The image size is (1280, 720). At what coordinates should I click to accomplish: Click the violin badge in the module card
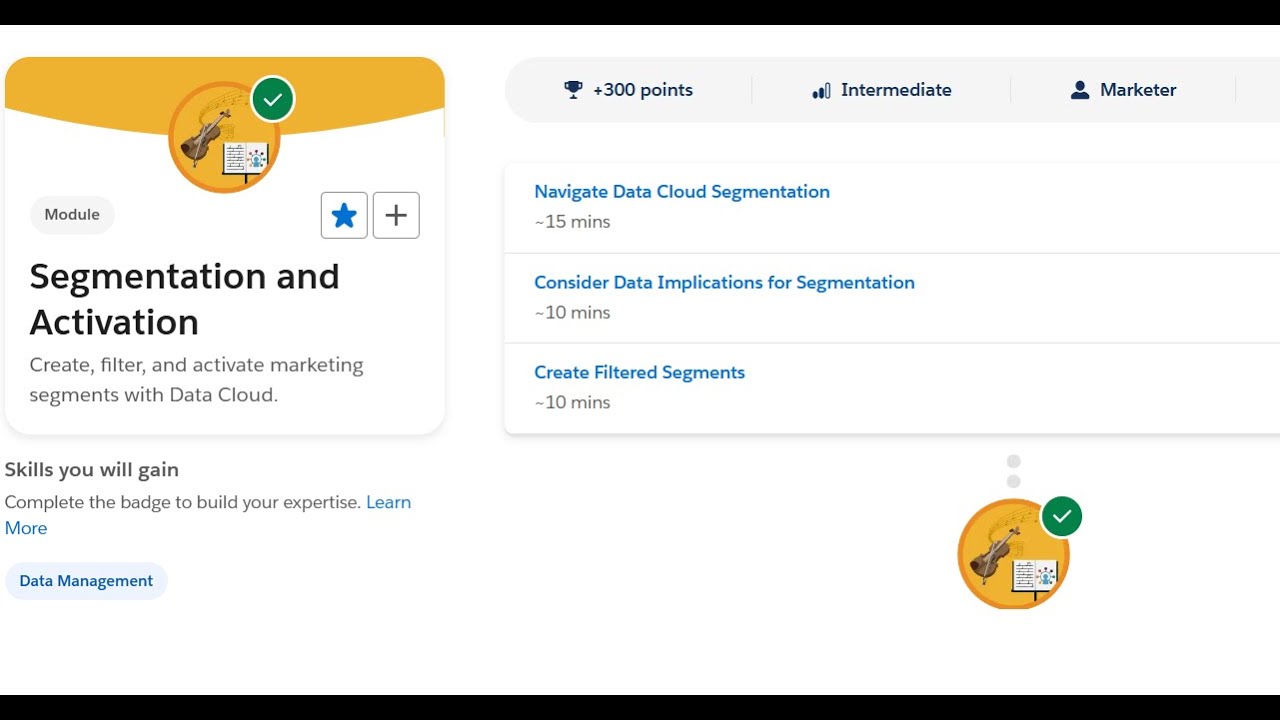coord(224,137)
